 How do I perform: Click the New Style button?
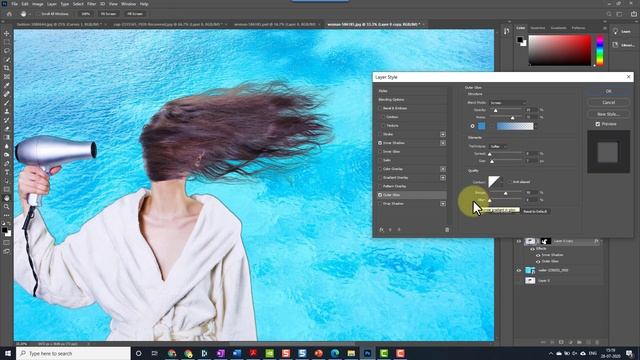pyautogui.click(x=609, y=114)
